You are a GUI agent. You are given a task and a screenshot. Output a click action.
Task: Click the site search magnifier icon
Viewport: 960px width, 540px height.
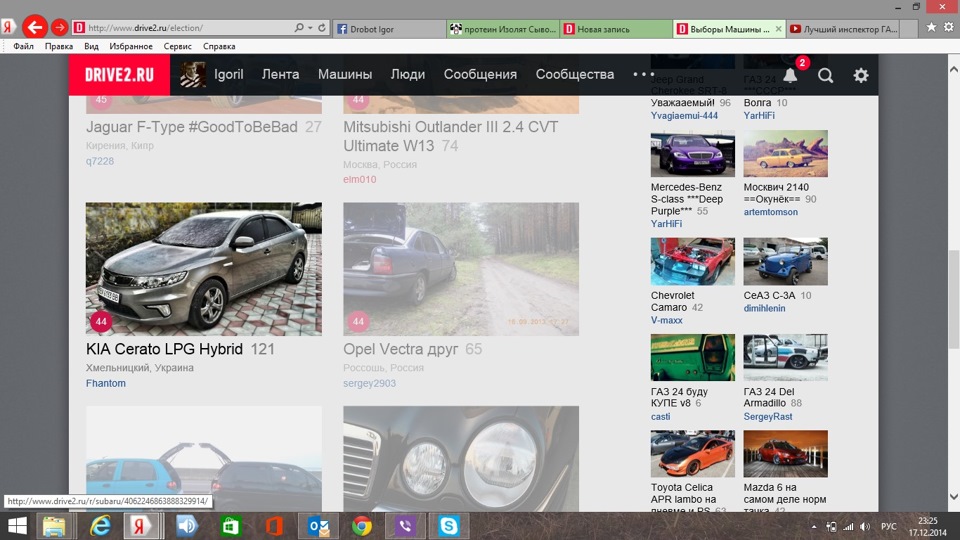tap(825, 75)
